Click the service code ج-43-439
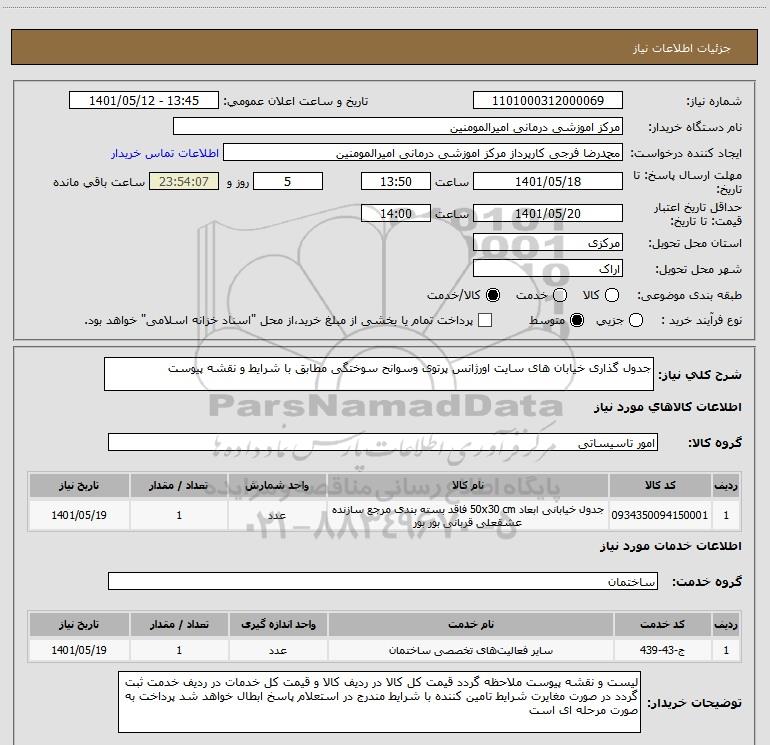The height and width of the screenshot is (745, 770). pyautogui.click(x=662, y=650)
